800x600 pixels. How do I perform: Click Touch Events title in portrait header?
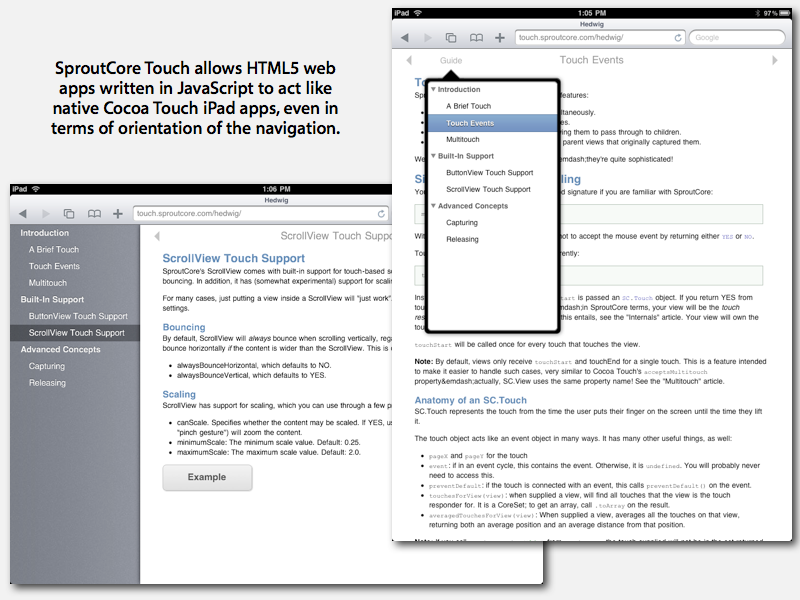[591, 60]
